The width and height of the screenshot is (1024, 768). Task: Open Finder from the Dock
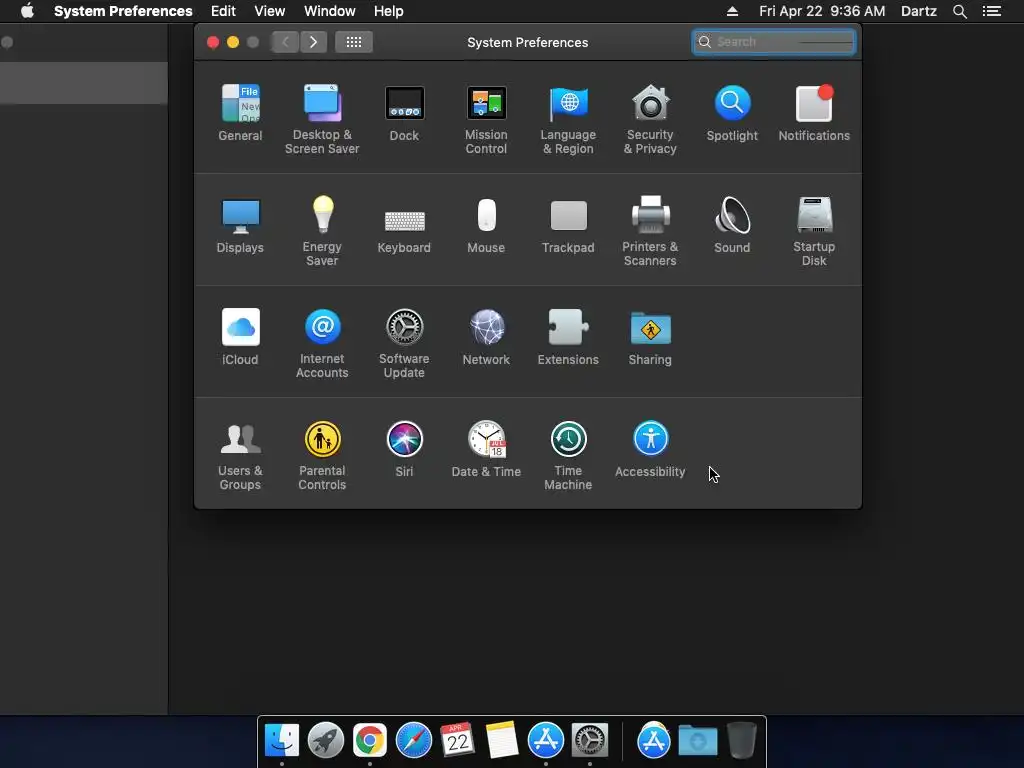pos(282,741)
